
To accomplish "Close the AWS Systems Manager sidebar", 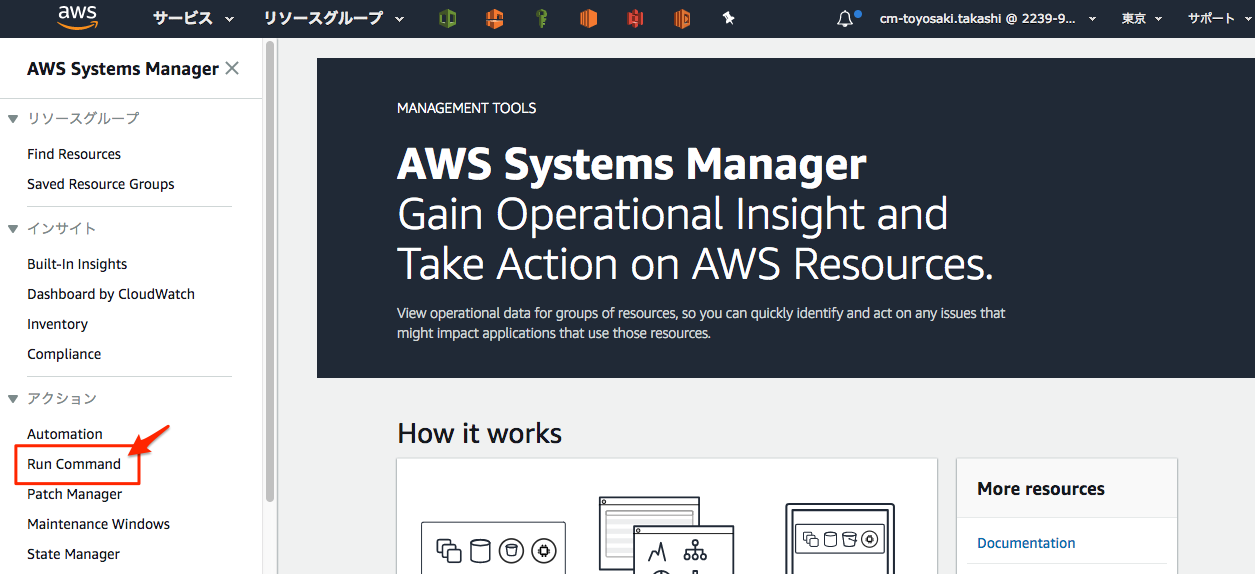I will pyautogui.click(x=232, y=68).
